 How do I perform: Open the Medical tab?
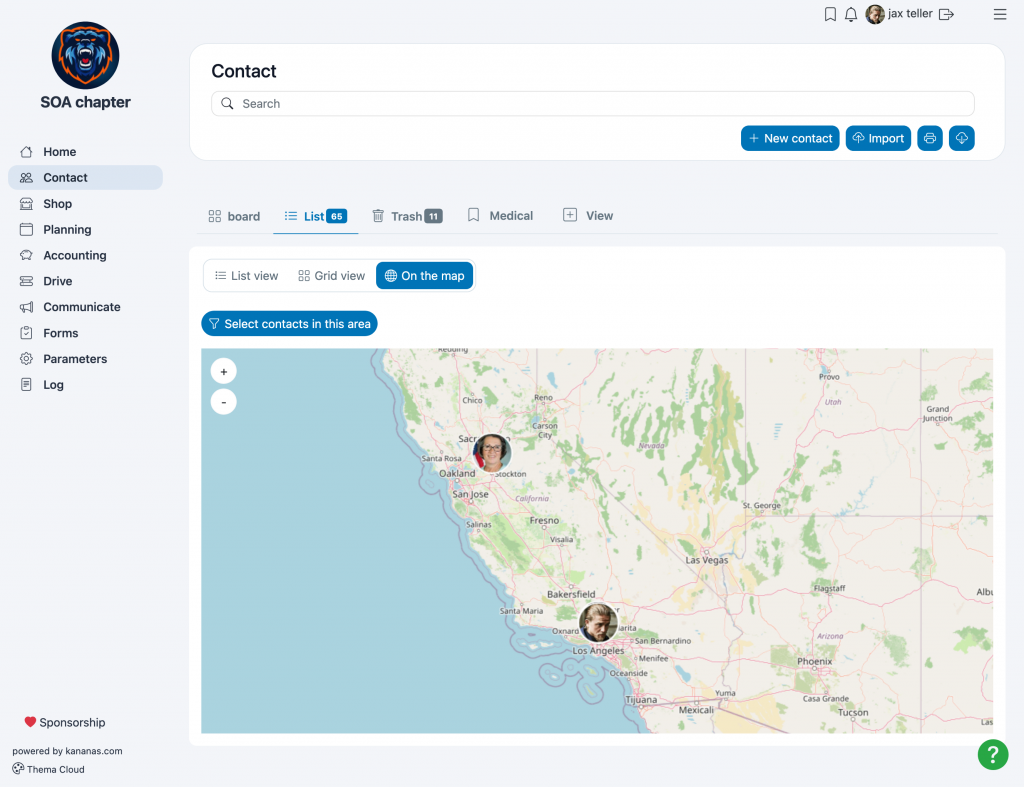500,216
